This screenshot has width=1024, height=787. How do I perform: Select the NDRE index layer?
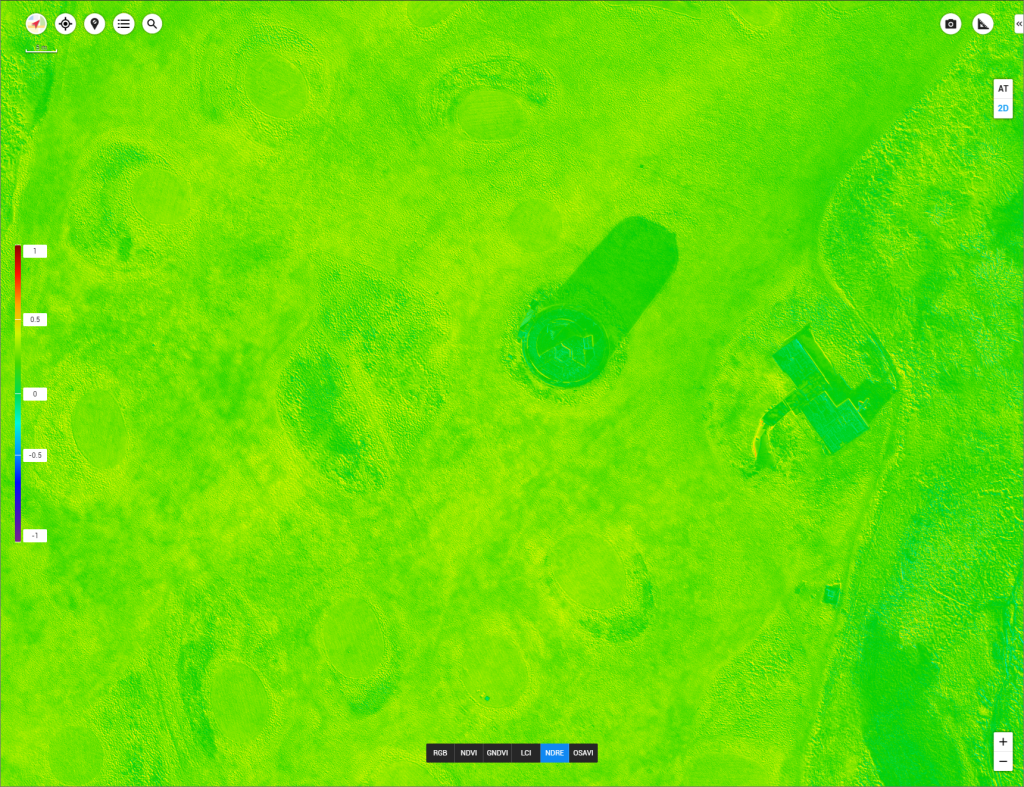pyautogui.click(x=554, y=753)
